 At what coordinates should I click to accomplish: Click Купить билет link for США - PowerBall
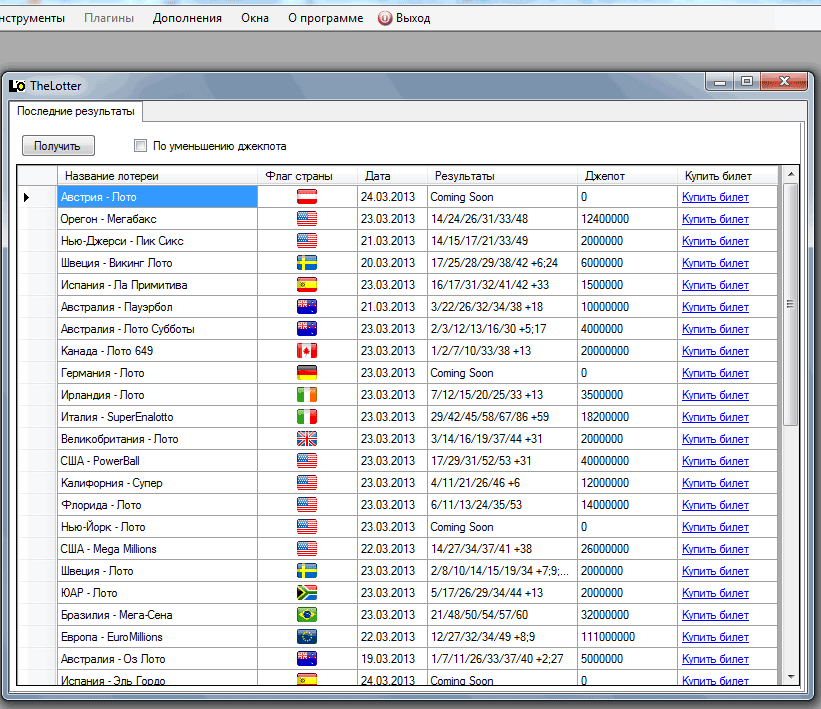coord(715,461)
